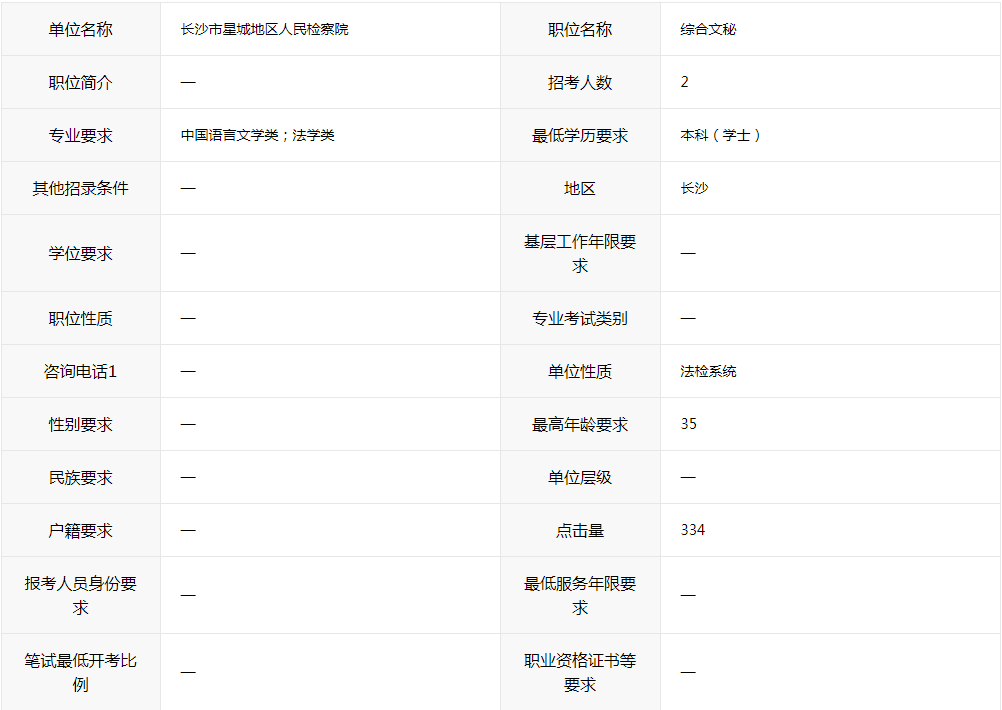Select the 长沙 region value
This screenshot has height=710, width=1002.
click(x=694, y=189)
